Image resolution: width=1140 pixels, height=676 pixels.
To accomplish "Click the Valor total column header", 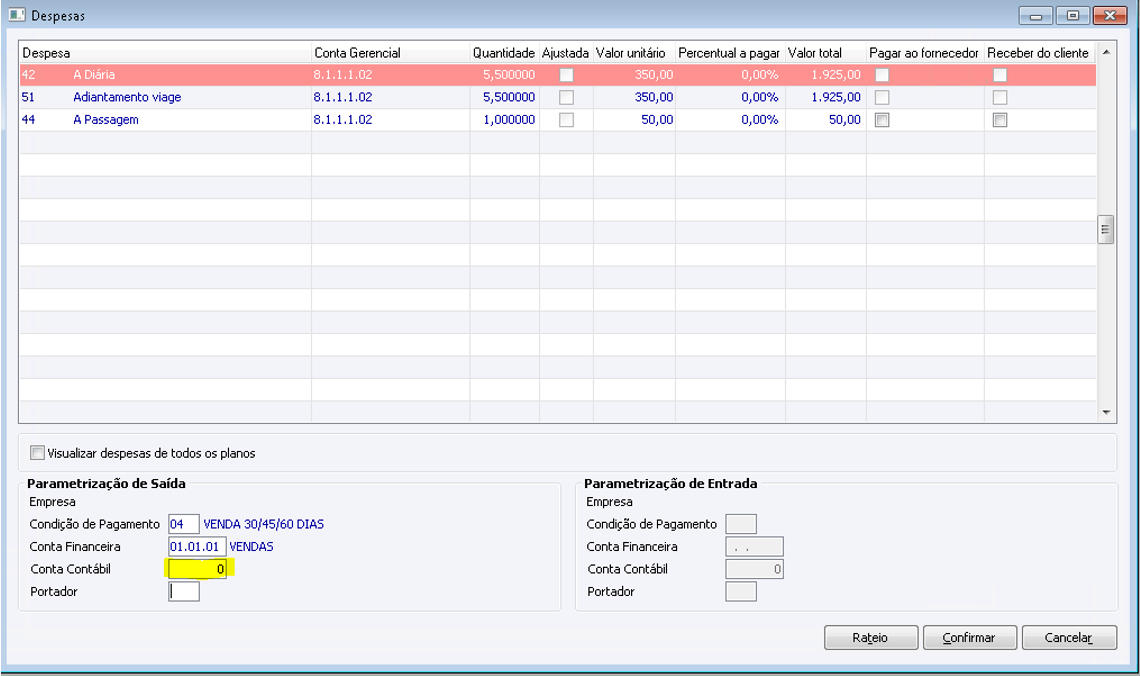I will (x=826, y=52).
